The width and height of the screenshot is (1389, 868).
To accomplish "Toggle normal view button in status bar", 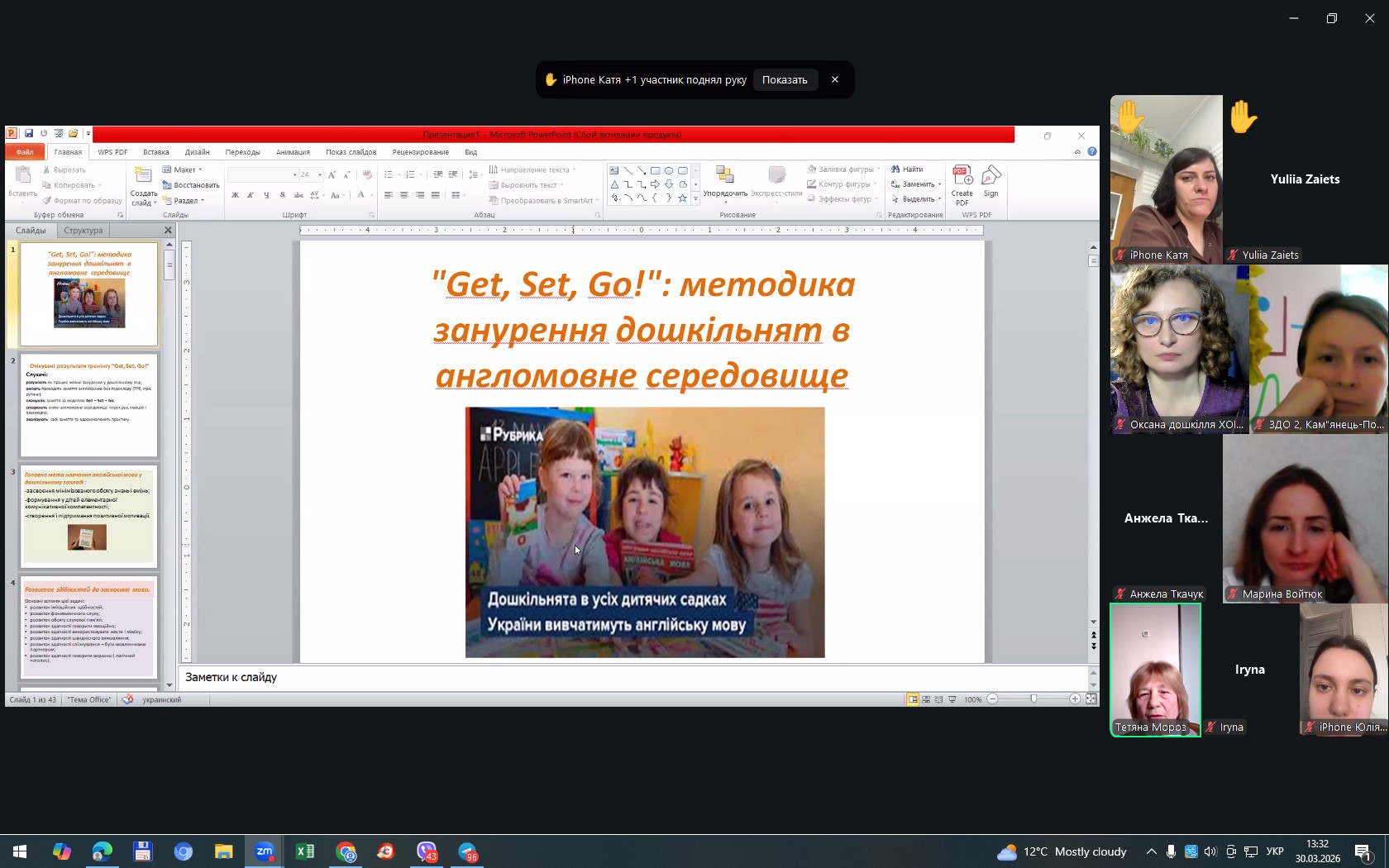I will tap(913, 699).
